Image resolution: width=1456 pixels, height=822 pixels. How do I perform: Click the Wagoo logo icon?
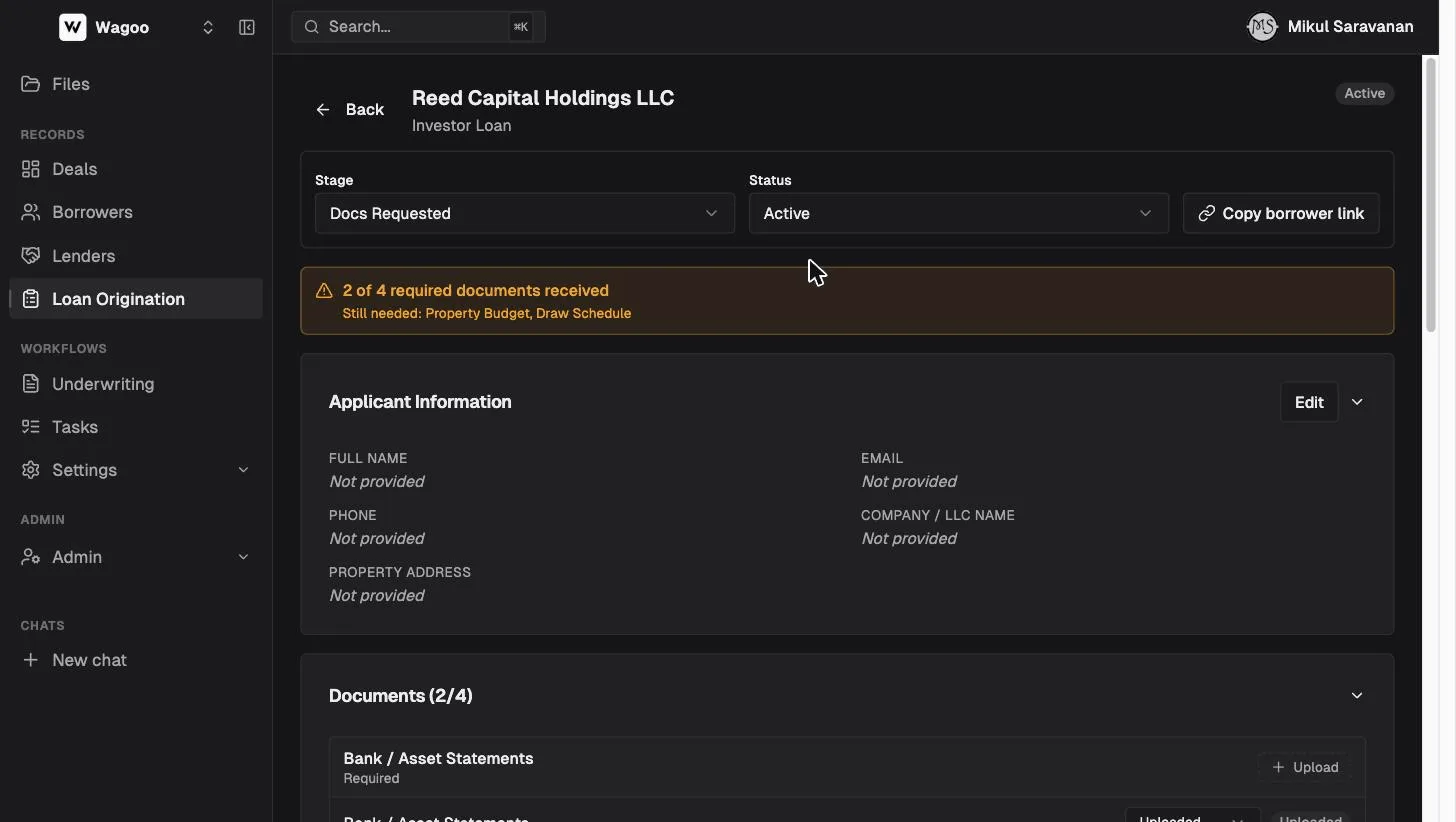(72, 27)
